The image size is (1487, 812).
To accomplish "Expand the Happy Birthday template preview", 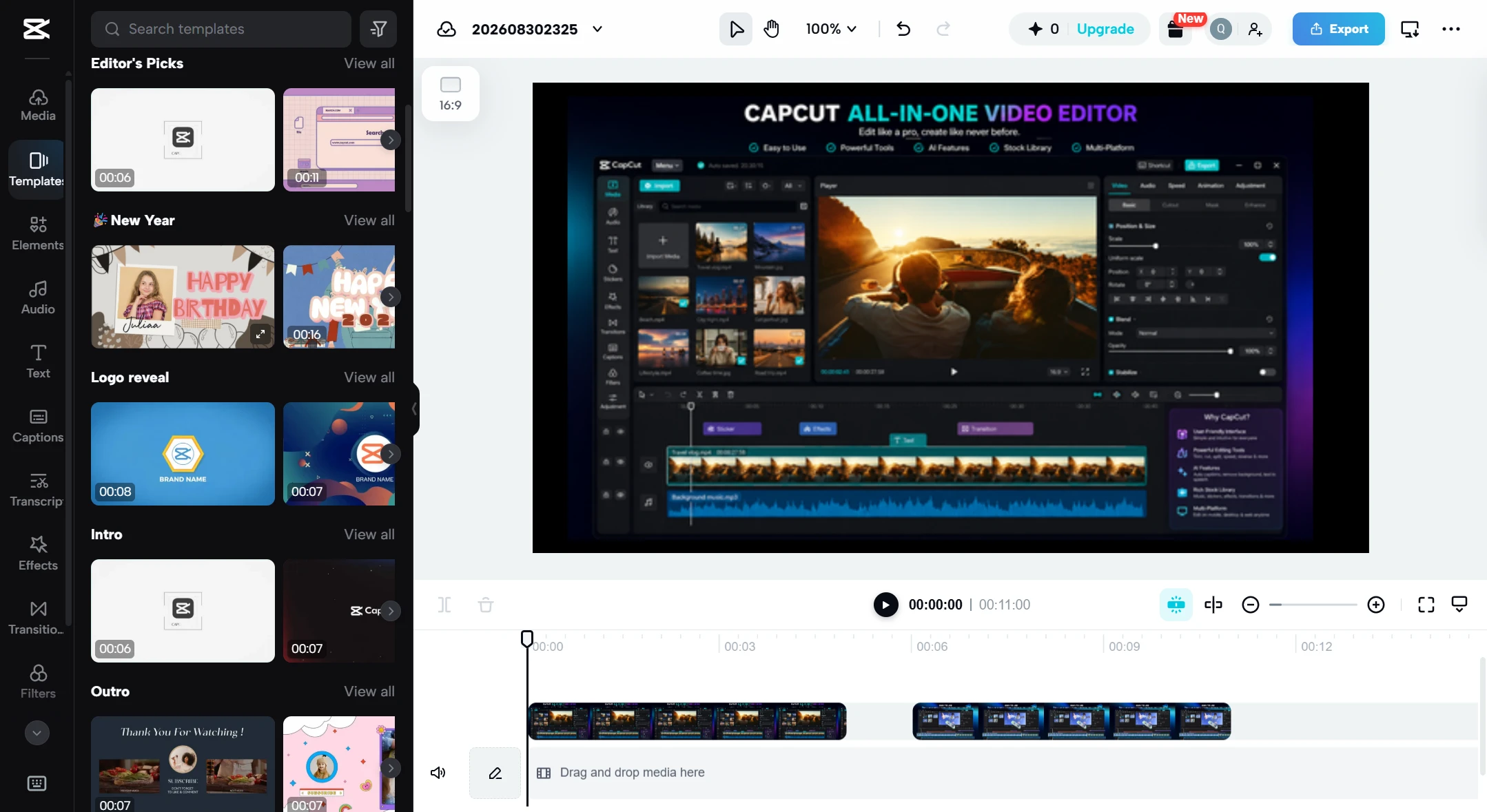I will coord(260,334).
